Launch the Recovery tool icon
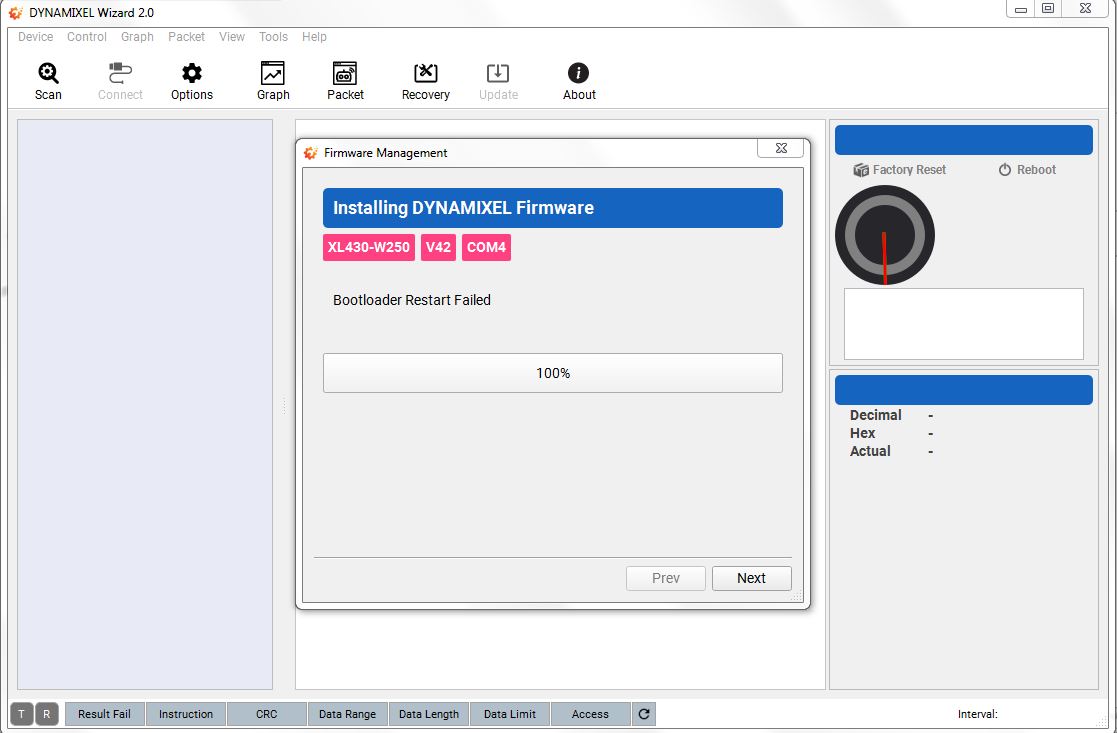Screen dimensions: 1117x733 coord(425,73)
